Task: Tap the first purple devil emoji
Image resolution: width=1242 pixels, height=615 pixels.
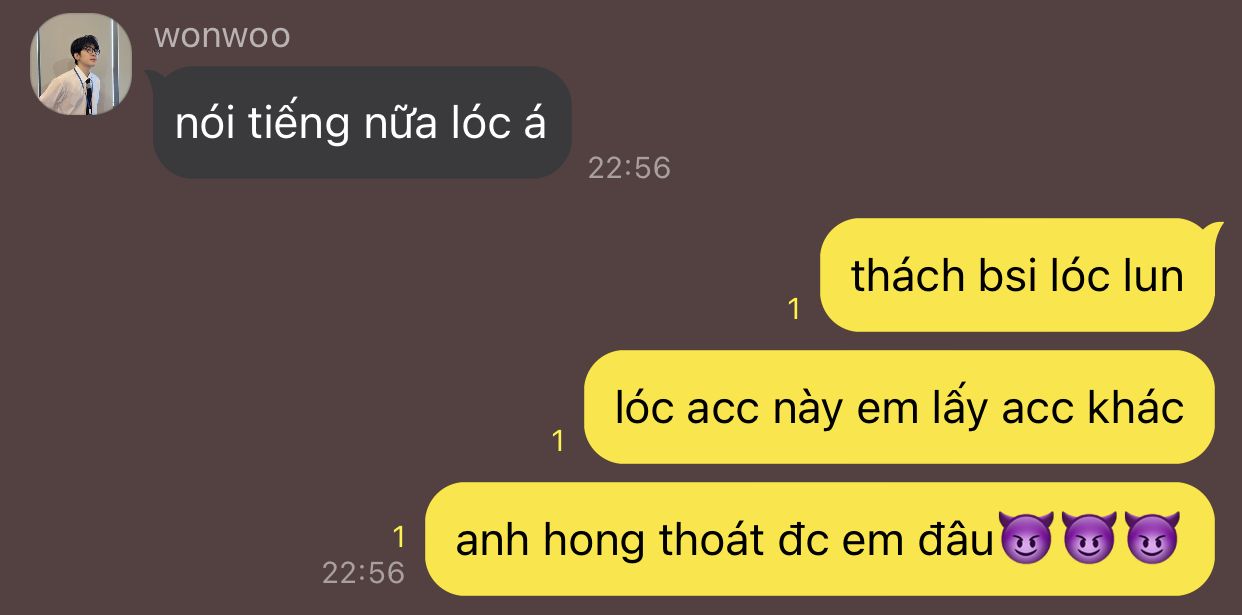Action: 1028,541
